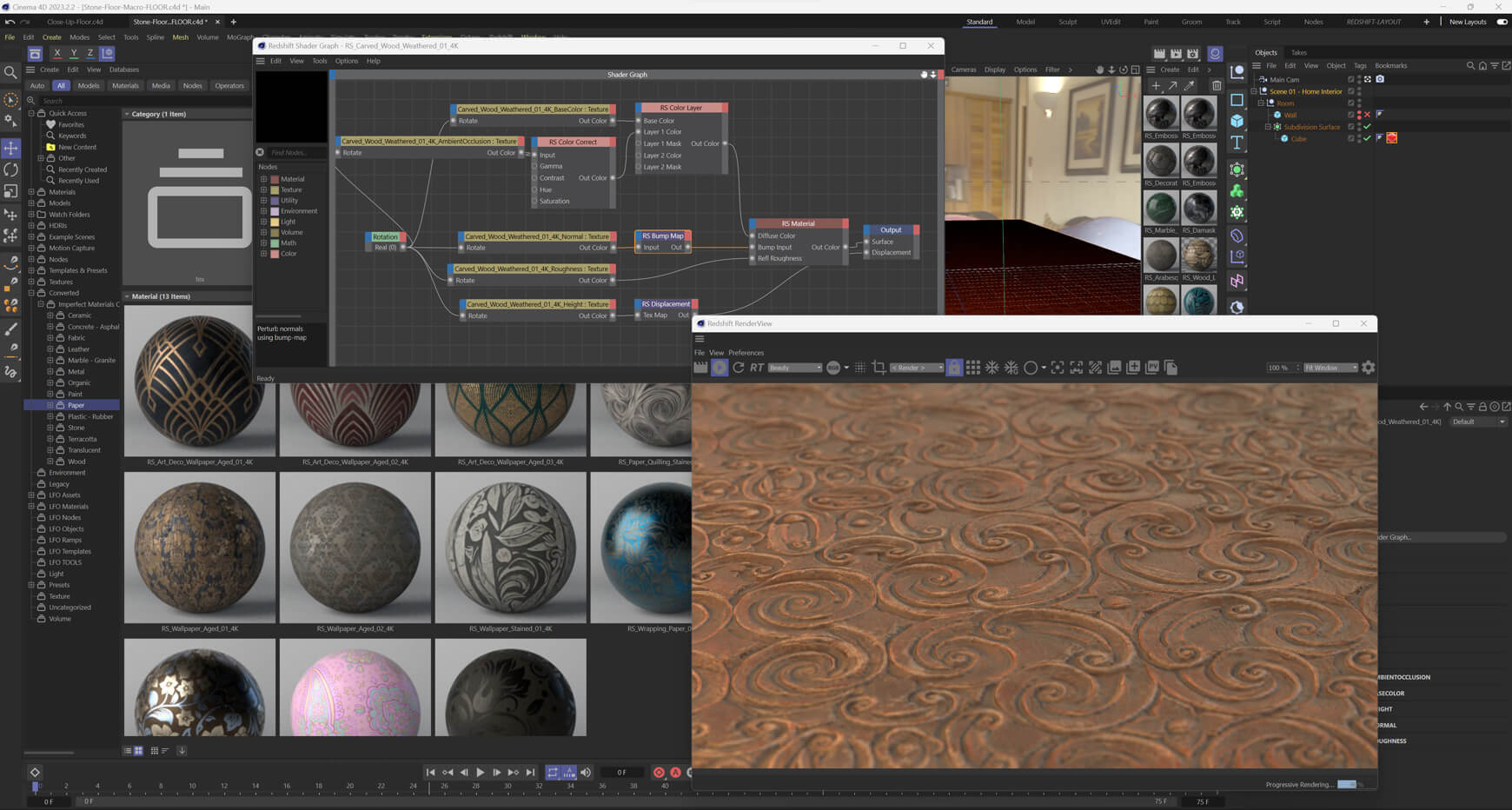Viewport: 1512px width, 810px height.
Task: Switch to the Takes tab
Action: (x=1298, y=52)
